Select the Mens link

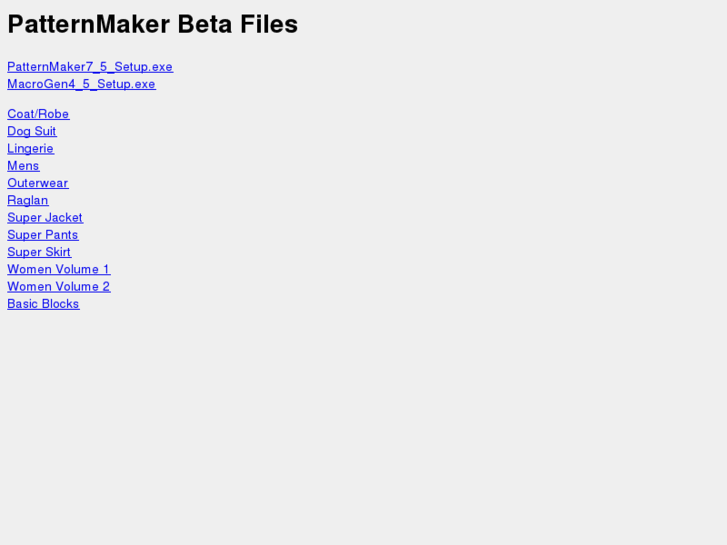coord(23,166)
